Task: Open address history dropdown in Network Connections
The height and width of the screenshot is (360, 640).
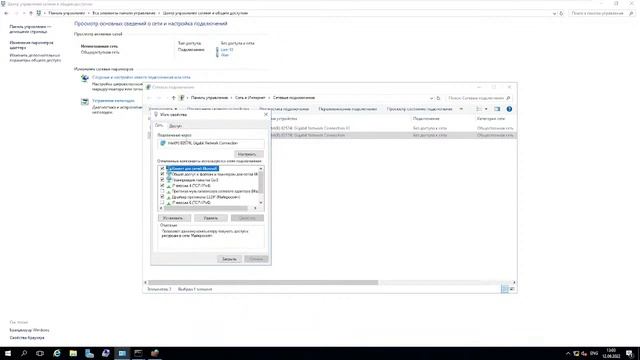Action: coord(431,98)
